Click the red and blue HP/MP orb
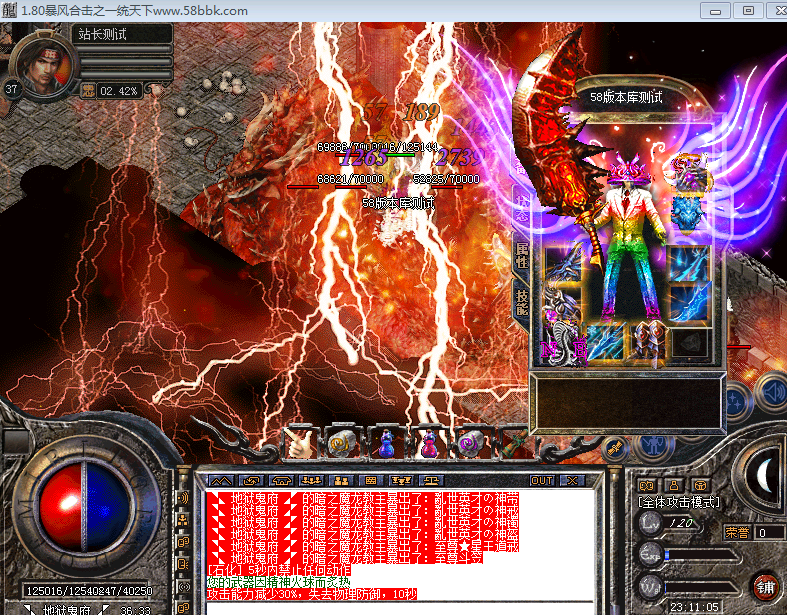Viewport: 787px width, 615px height. (x=85, y=507)
